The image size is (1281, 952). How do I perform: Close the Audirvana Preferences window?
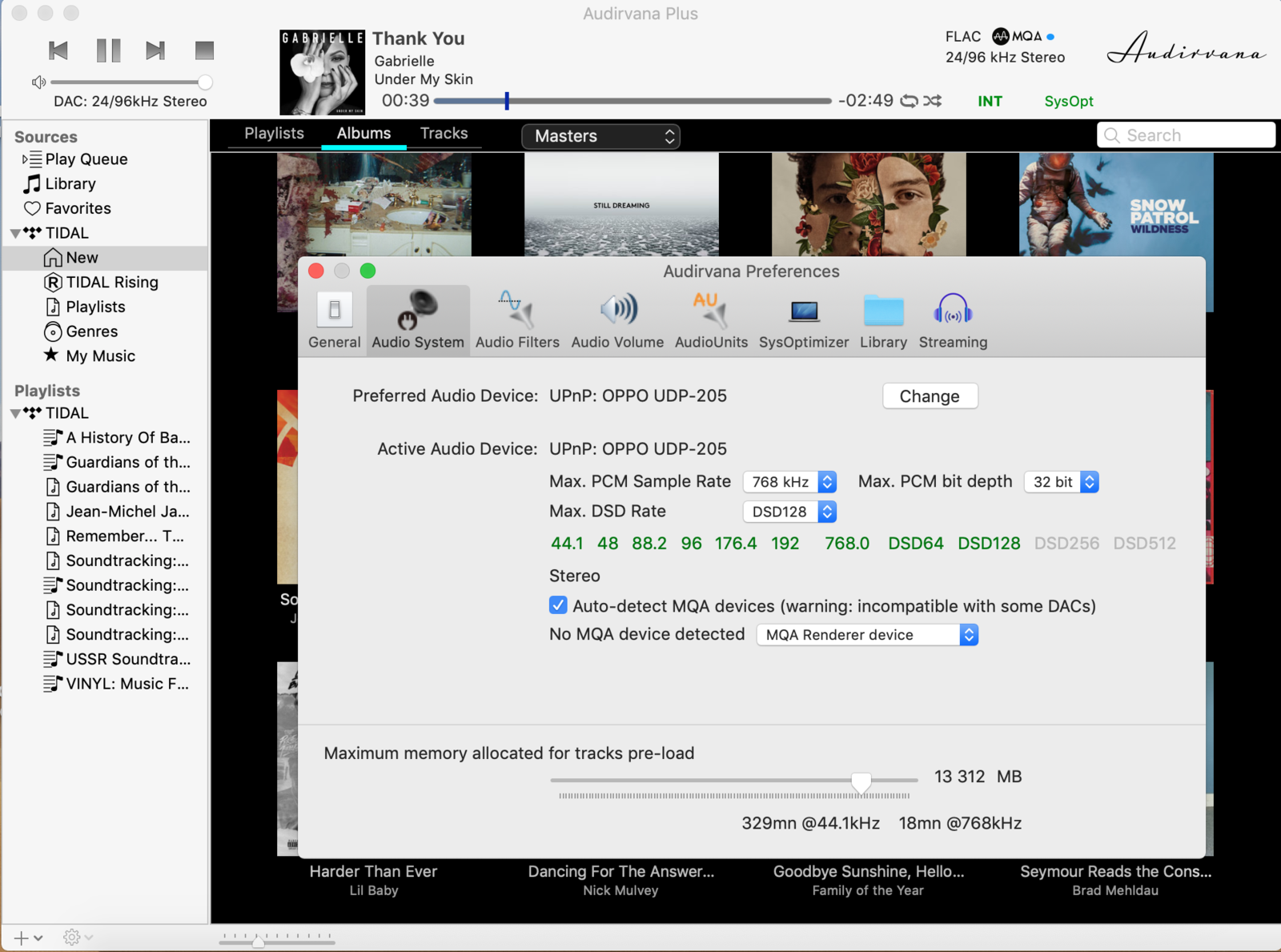(x=316, y=271)
